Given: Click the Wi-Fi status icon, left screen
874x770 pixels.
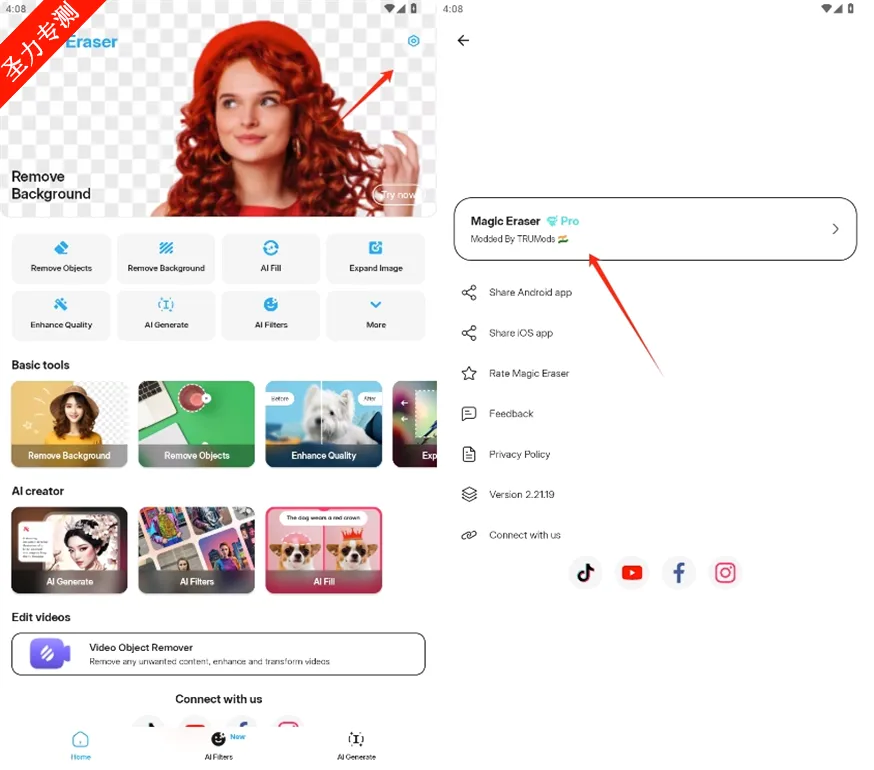Looking at the screenshot, I should tap(390, 8).
